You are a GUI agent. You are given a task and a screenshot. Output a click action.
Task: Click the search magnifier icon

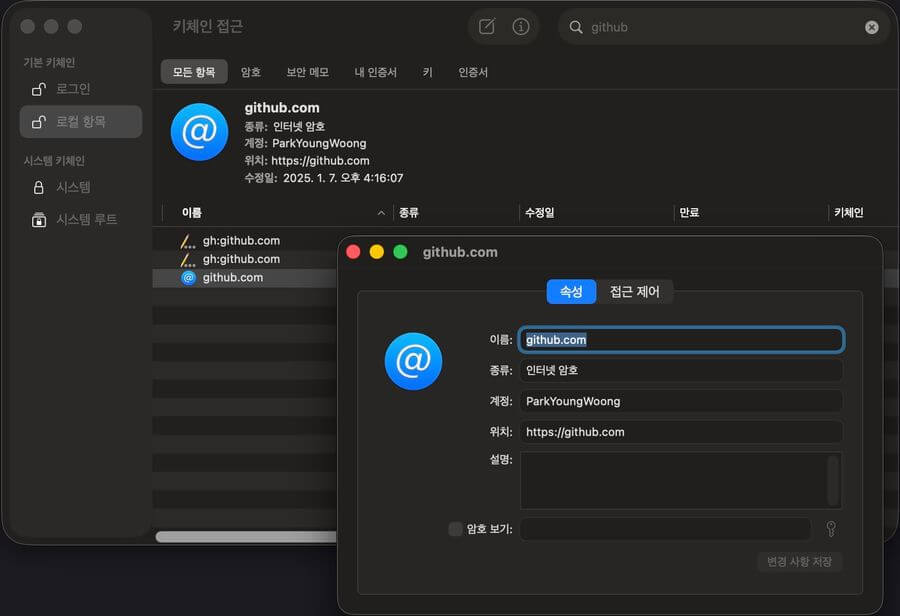click(x=576, y=27)
